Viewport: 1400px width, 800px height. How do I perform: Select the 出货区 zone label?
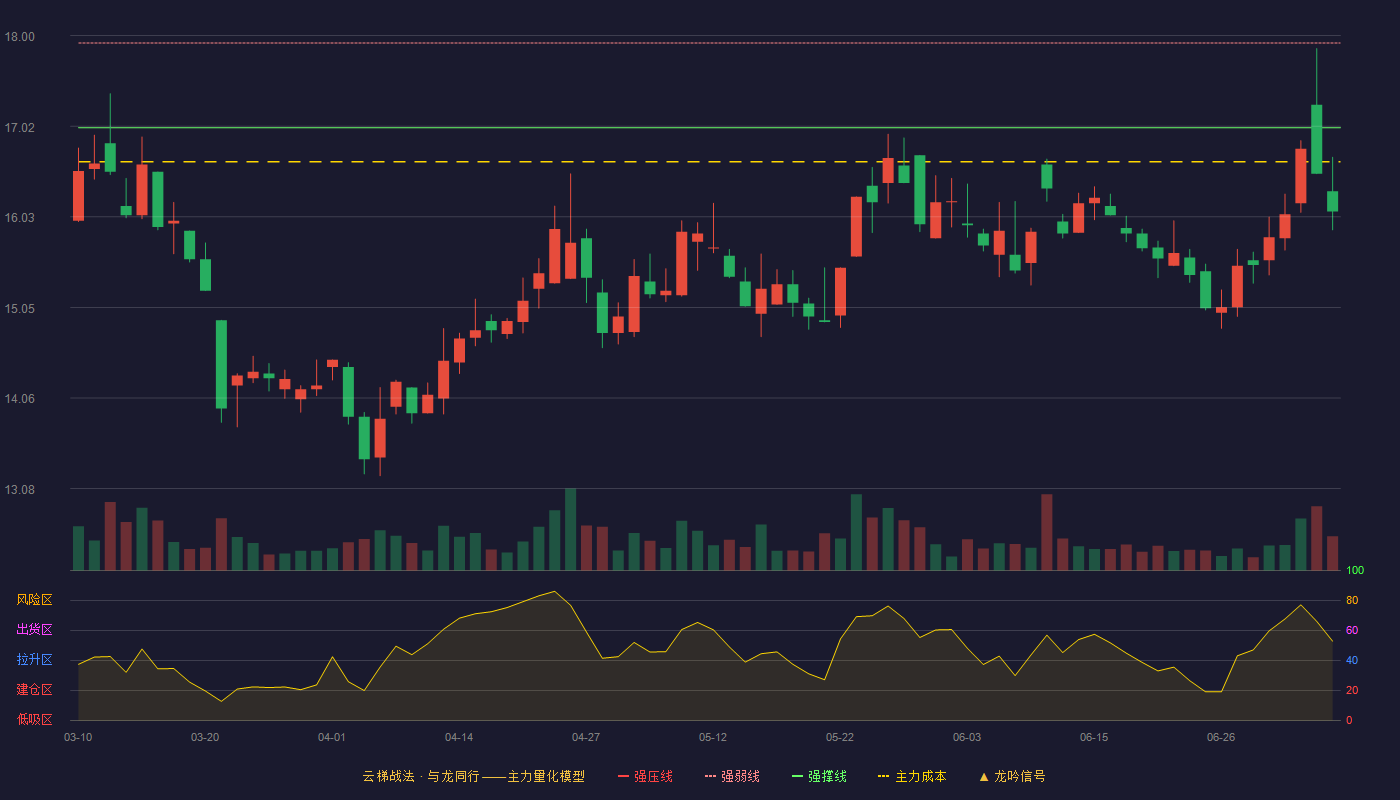[34, 630]
